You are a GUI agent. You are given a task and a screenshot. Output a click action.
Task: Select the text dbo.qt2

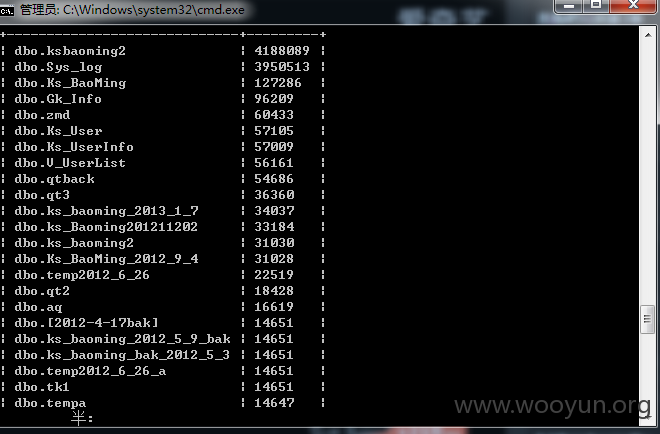point(42,291)
